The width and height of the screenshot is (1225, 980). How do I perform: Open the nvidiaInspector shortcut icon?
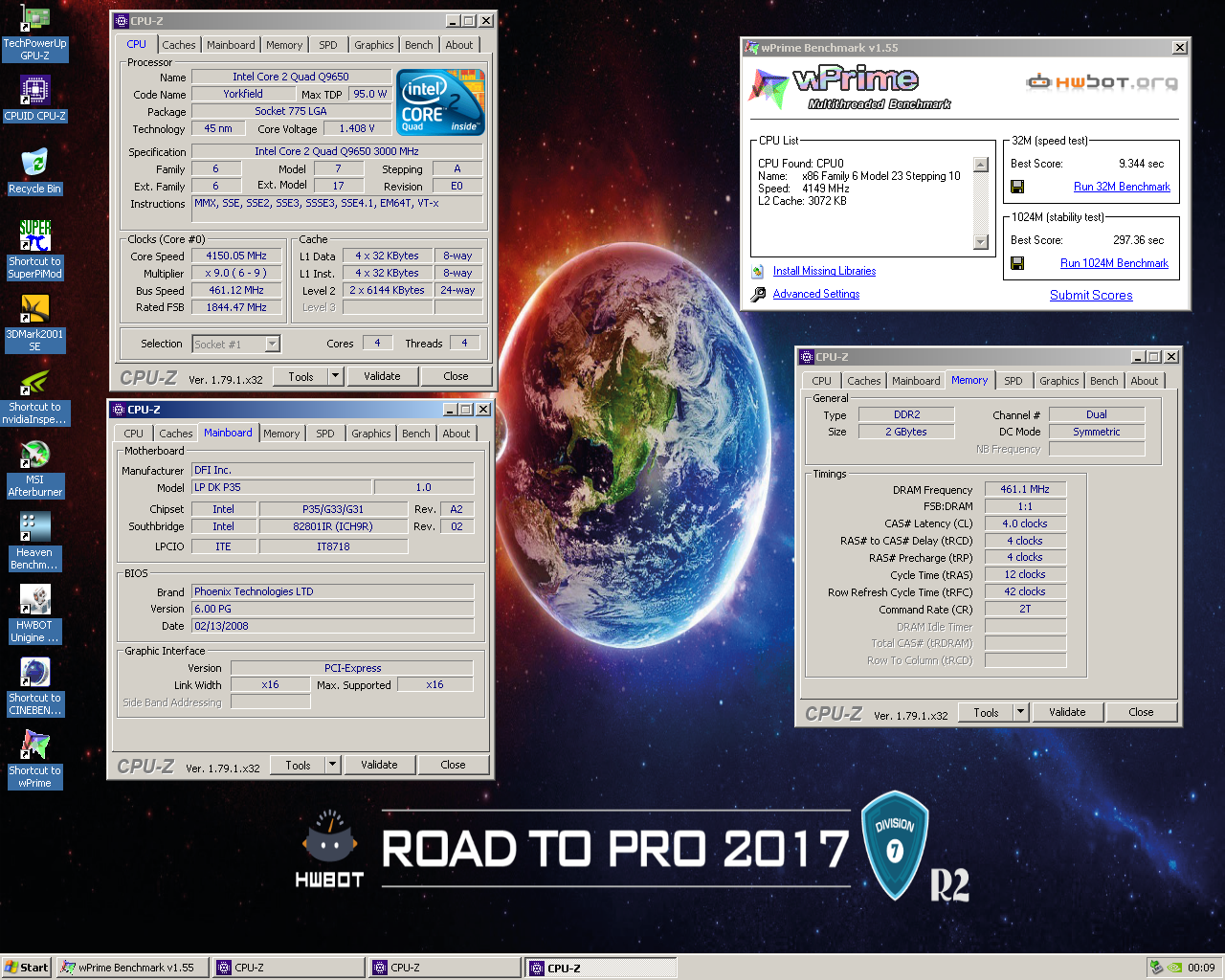[x=34, y=396]
